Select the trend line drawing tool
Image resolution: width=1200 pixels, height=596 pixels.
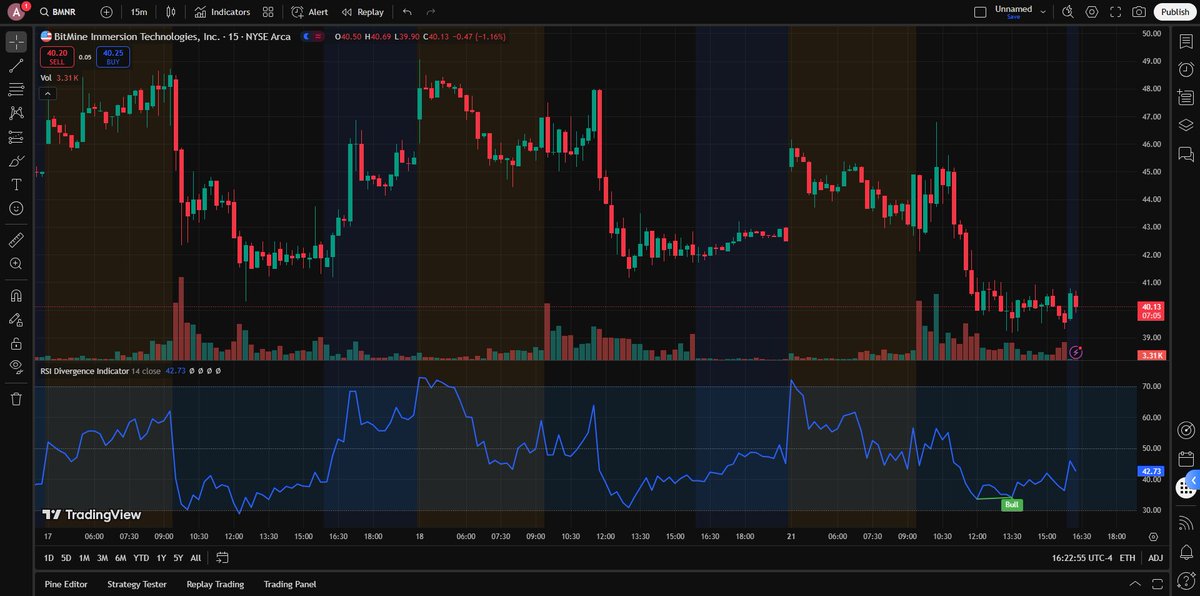point(16,66)
